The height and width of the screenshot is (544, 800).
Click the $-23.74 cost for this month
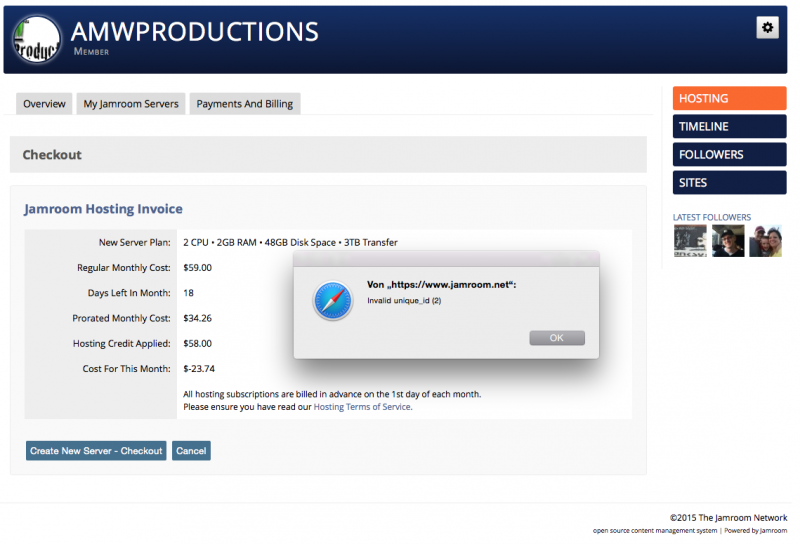point(199,368)
